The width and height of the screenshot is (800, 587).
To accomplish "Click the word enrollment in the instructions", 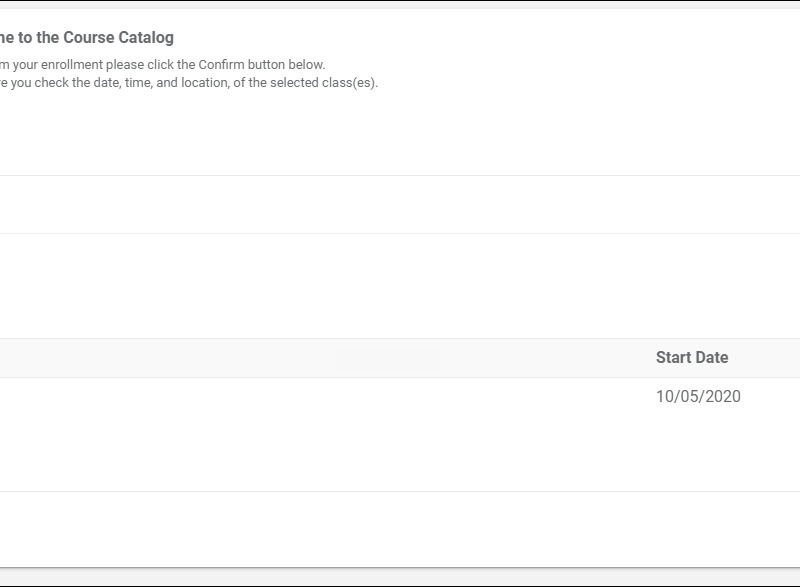I will (72, 65).
